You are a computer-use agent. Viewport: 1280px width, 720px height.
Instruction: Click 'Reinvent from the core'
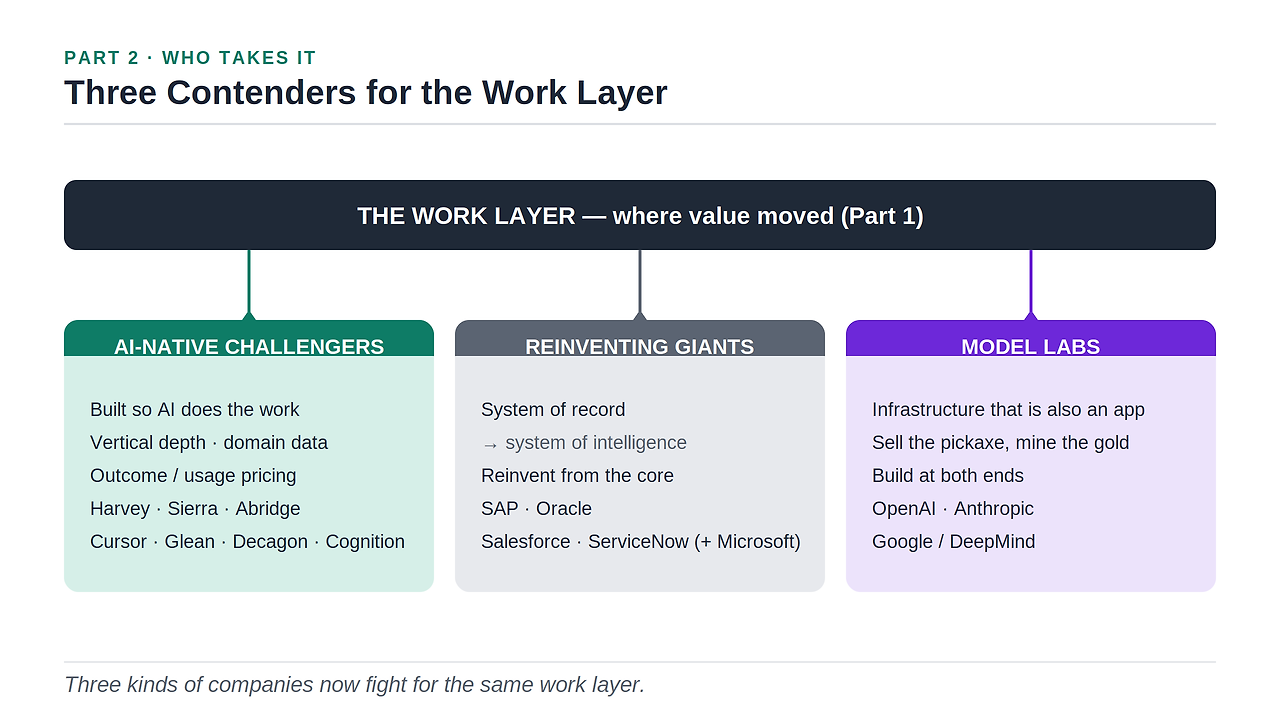[577, 476]
